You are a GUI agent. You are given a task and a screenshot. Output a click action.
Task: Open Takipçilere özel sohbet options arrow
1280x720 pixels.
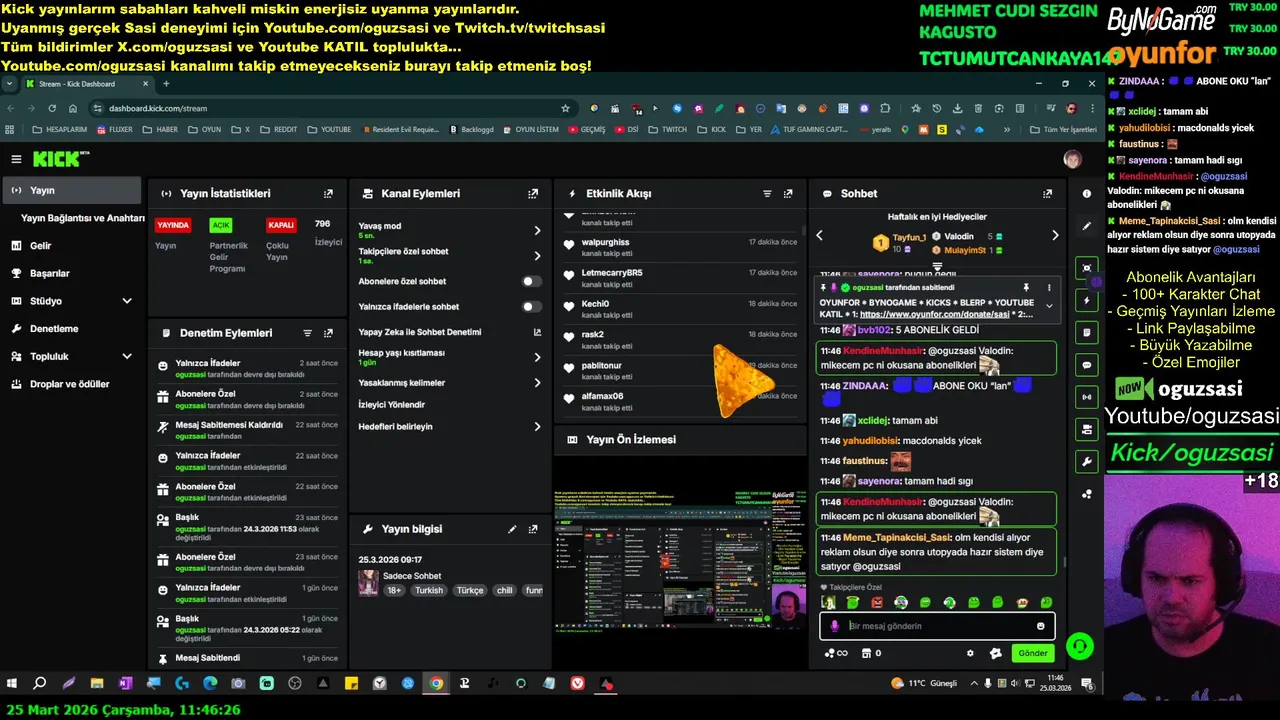point(537,255)
